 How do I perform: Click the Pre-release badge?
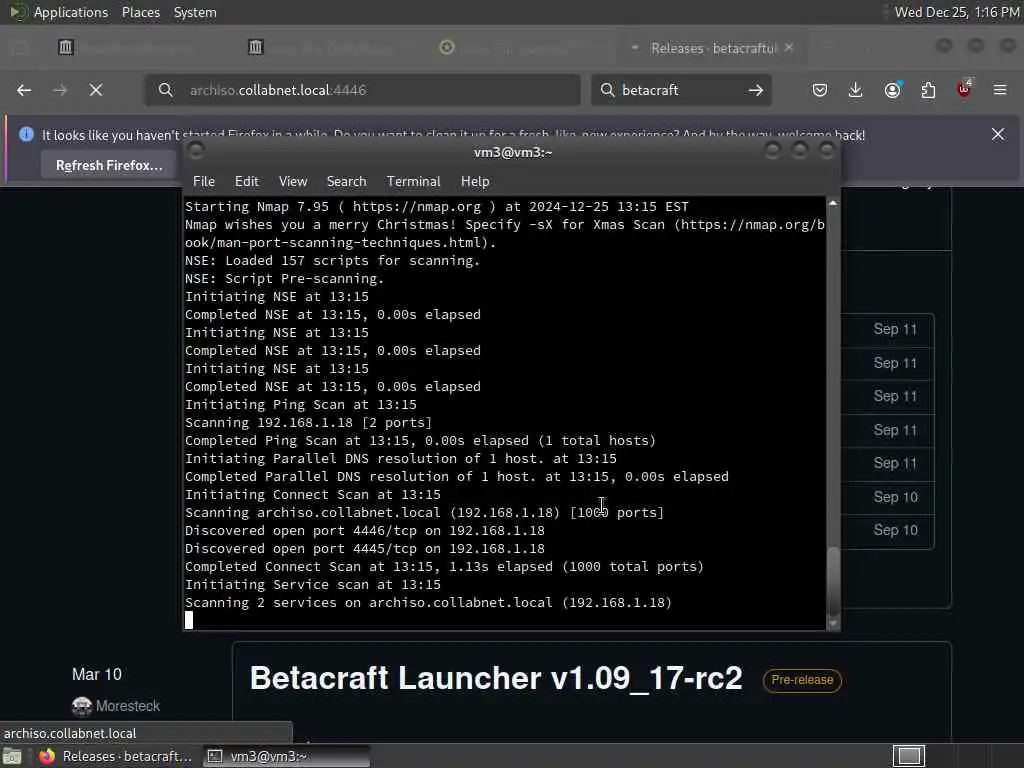tap(802, 680)
